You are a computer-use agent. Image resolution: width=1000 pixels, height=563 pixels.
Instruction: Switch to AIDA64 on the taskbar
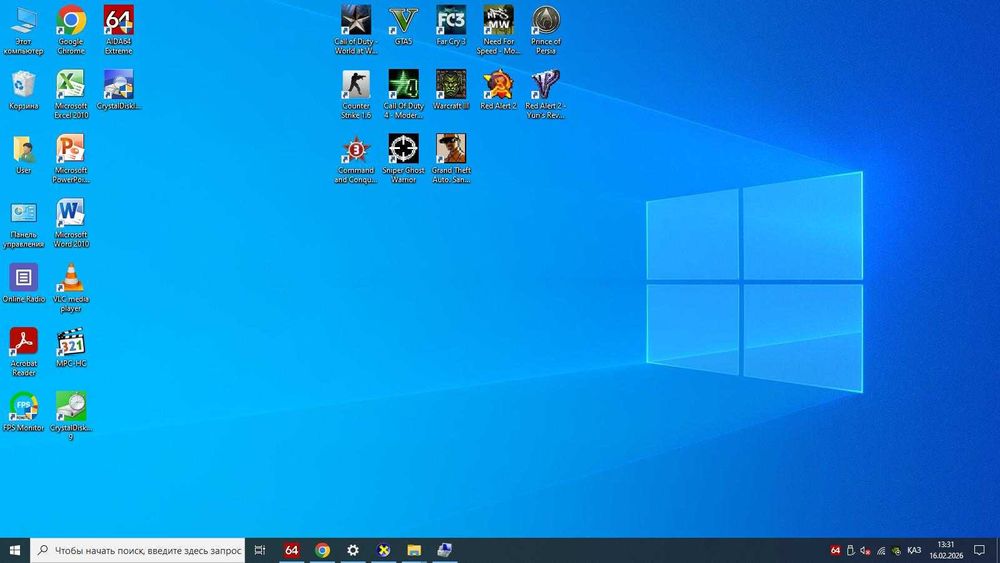[291, 550]
